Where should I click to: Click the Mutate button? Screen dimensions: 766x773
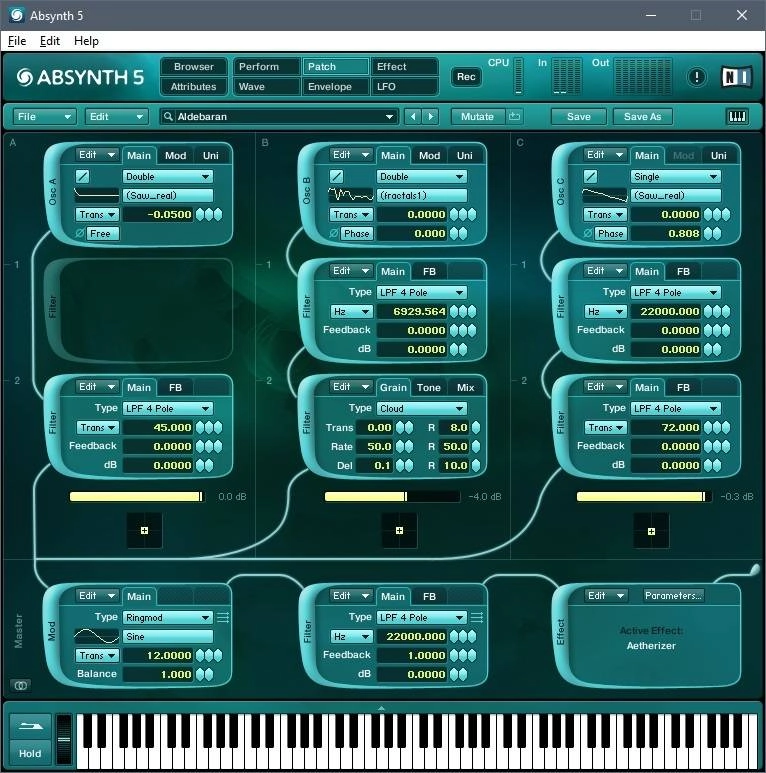(x=477, y=117)
